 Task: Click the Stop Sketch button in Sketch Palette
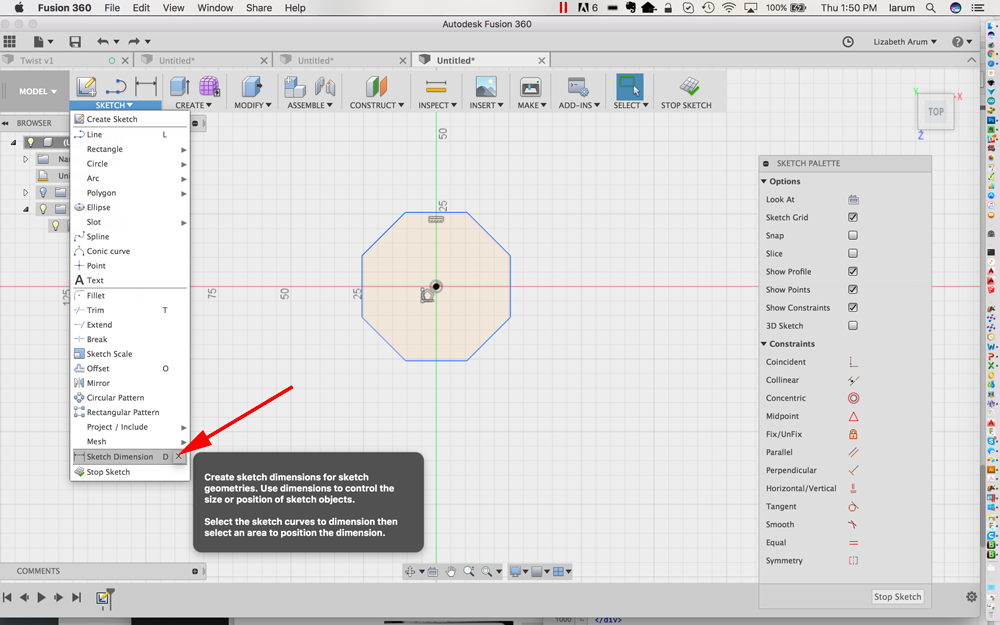click(x=897, y=597)
